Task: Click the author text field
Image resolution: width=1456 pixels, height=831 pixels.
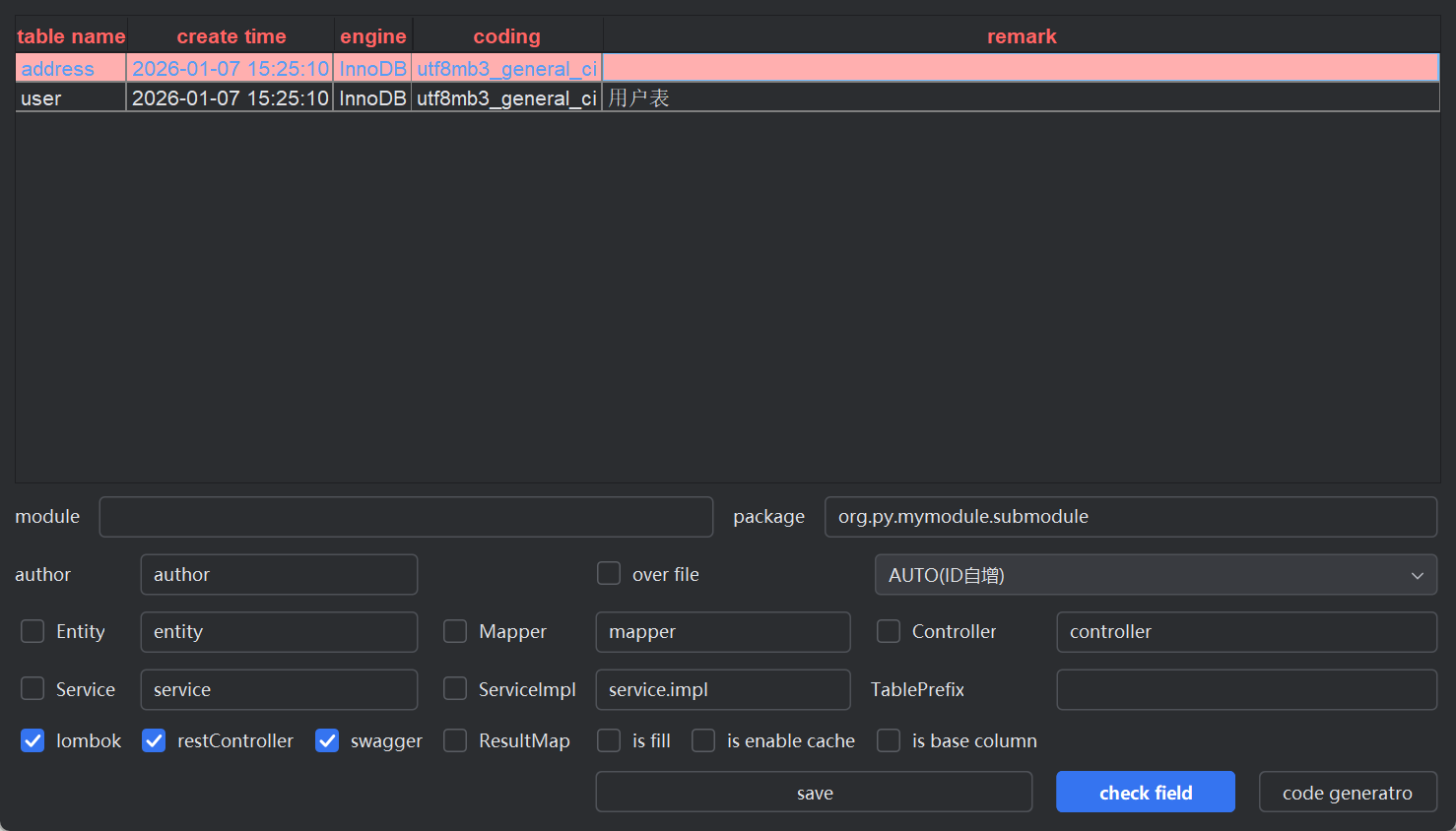Action: click(279, 575)
